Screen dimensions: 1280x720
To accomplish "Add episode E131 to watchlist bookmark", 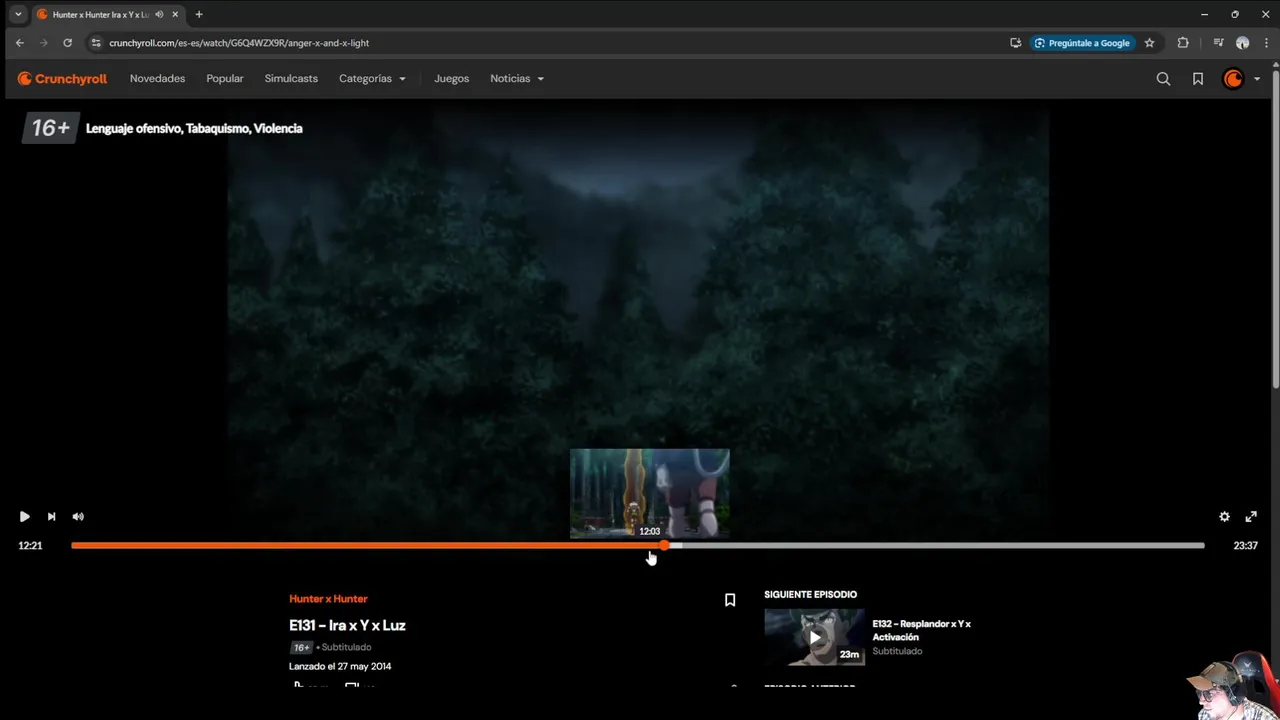I will point(730,600).
